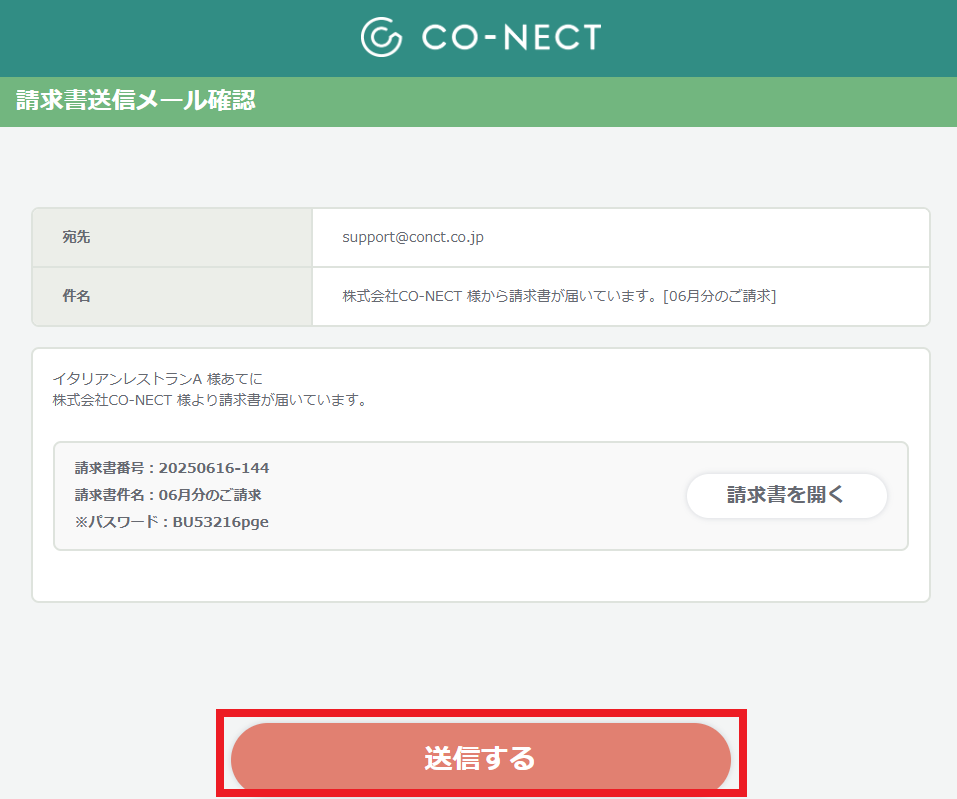Click the 請求書送信メール確認 page heading
The image size is (957, 799).
coord(135,101)
